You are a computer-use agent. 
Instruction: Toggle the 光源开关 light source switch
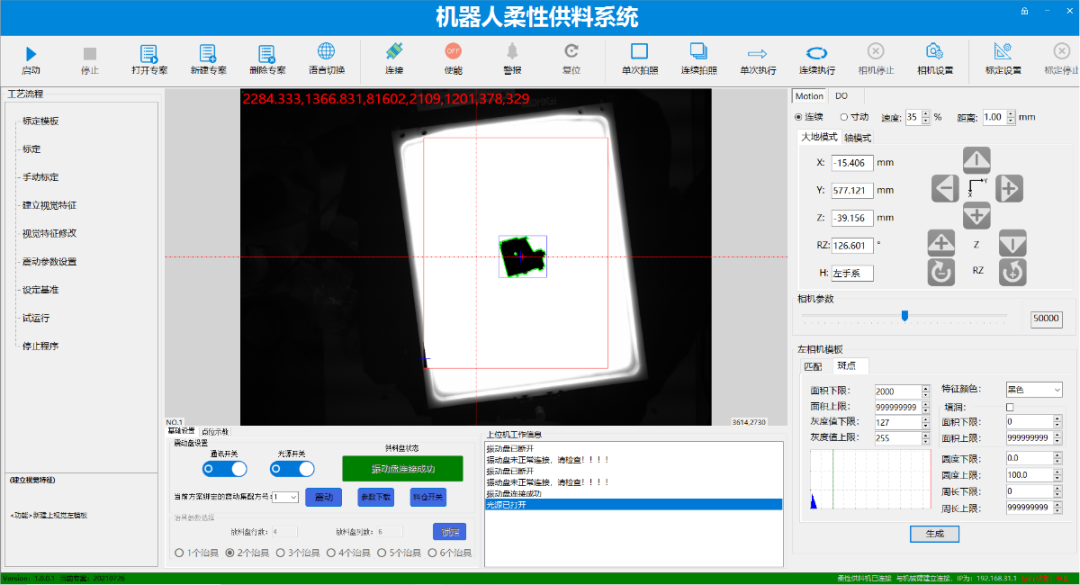click(292, 469)
